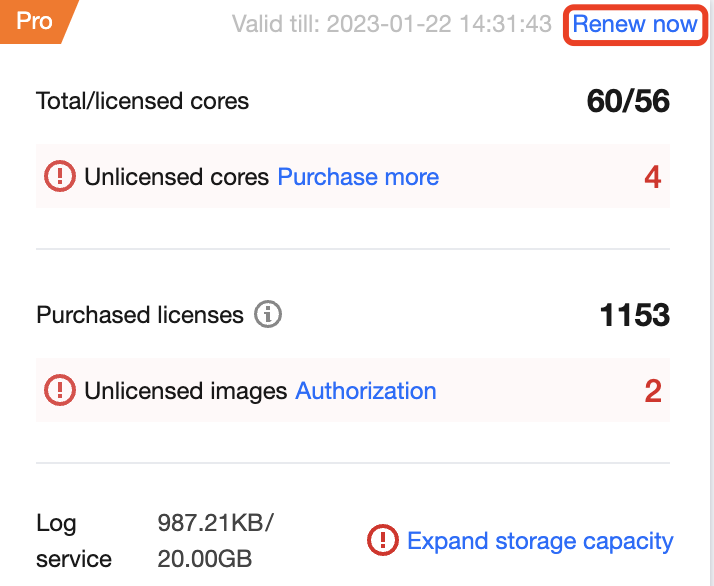
Task: Click the warning icon before Expand storage capacity
Action: [x=383, y=541]
